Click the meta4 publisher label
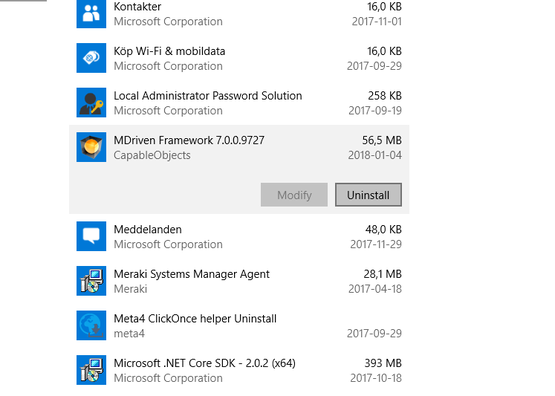555x396 pixels. (129, 334)
